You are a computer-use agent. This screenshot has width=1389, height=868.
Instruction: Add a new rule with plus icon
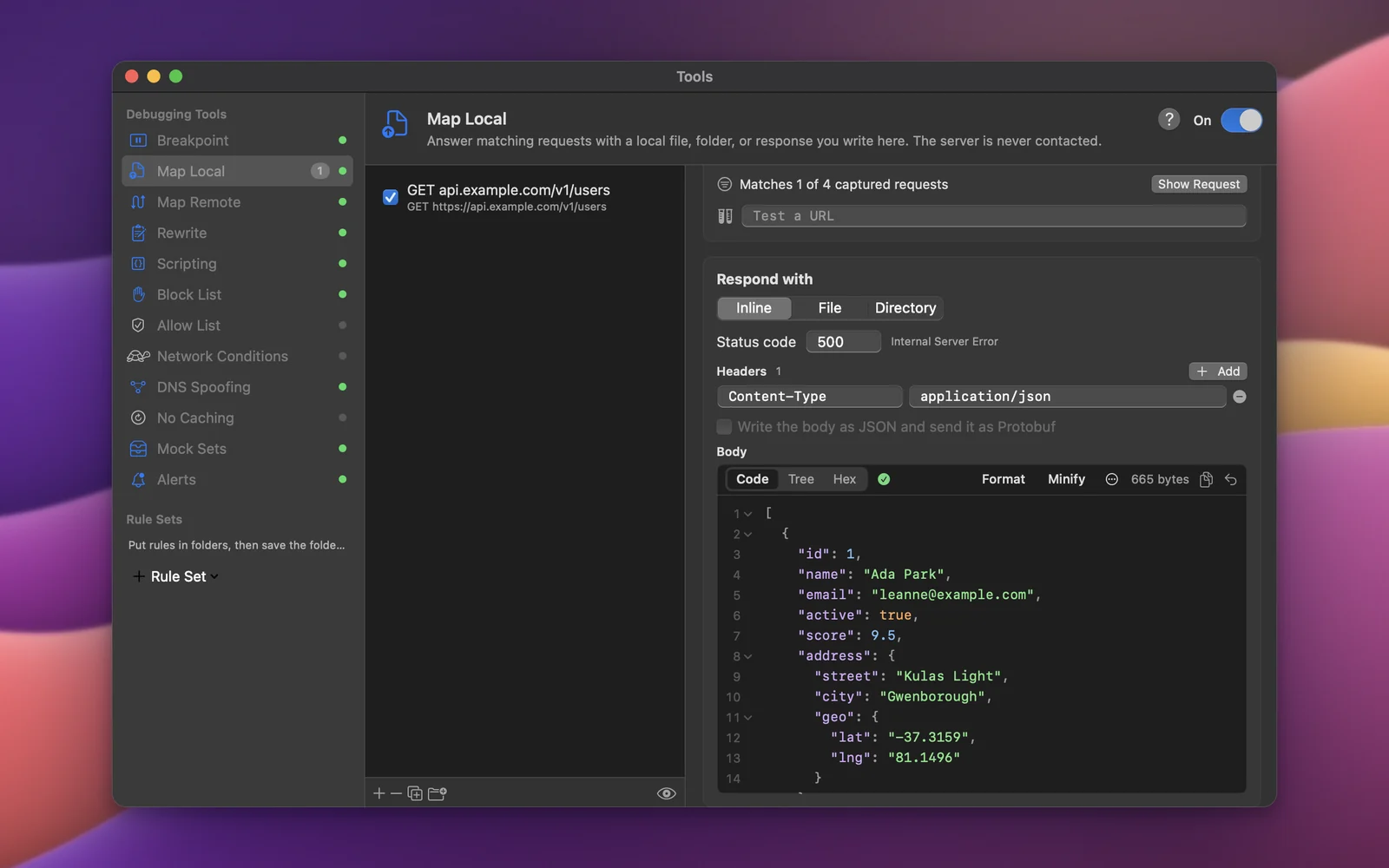click(x=379, y=793)
